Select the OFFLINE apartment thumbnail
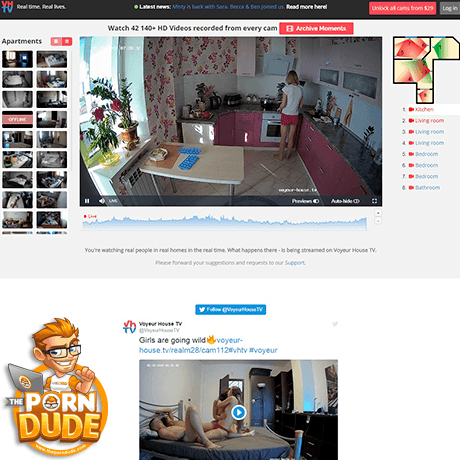This screenshot has width=460, height=460. [x=17, y=119]
